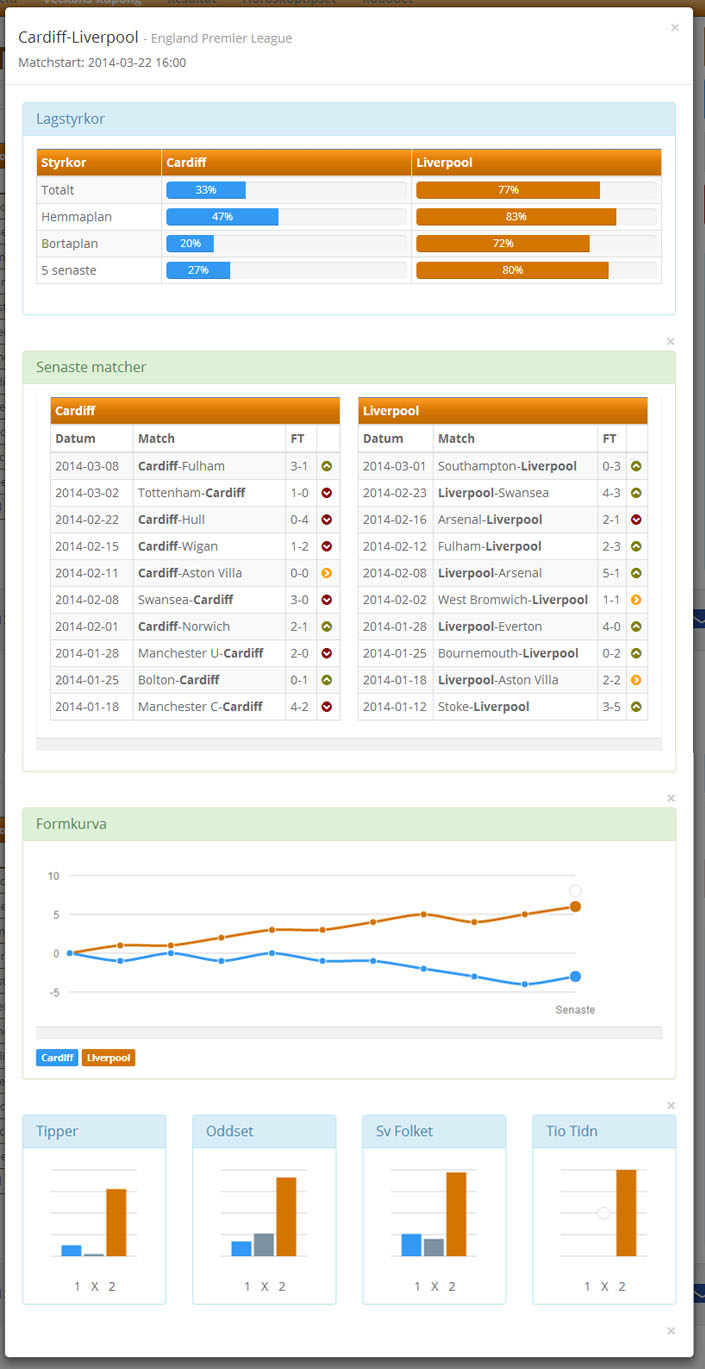
Task: Click the 'Senaste' label on chart axis
Action: point(575,1010)
